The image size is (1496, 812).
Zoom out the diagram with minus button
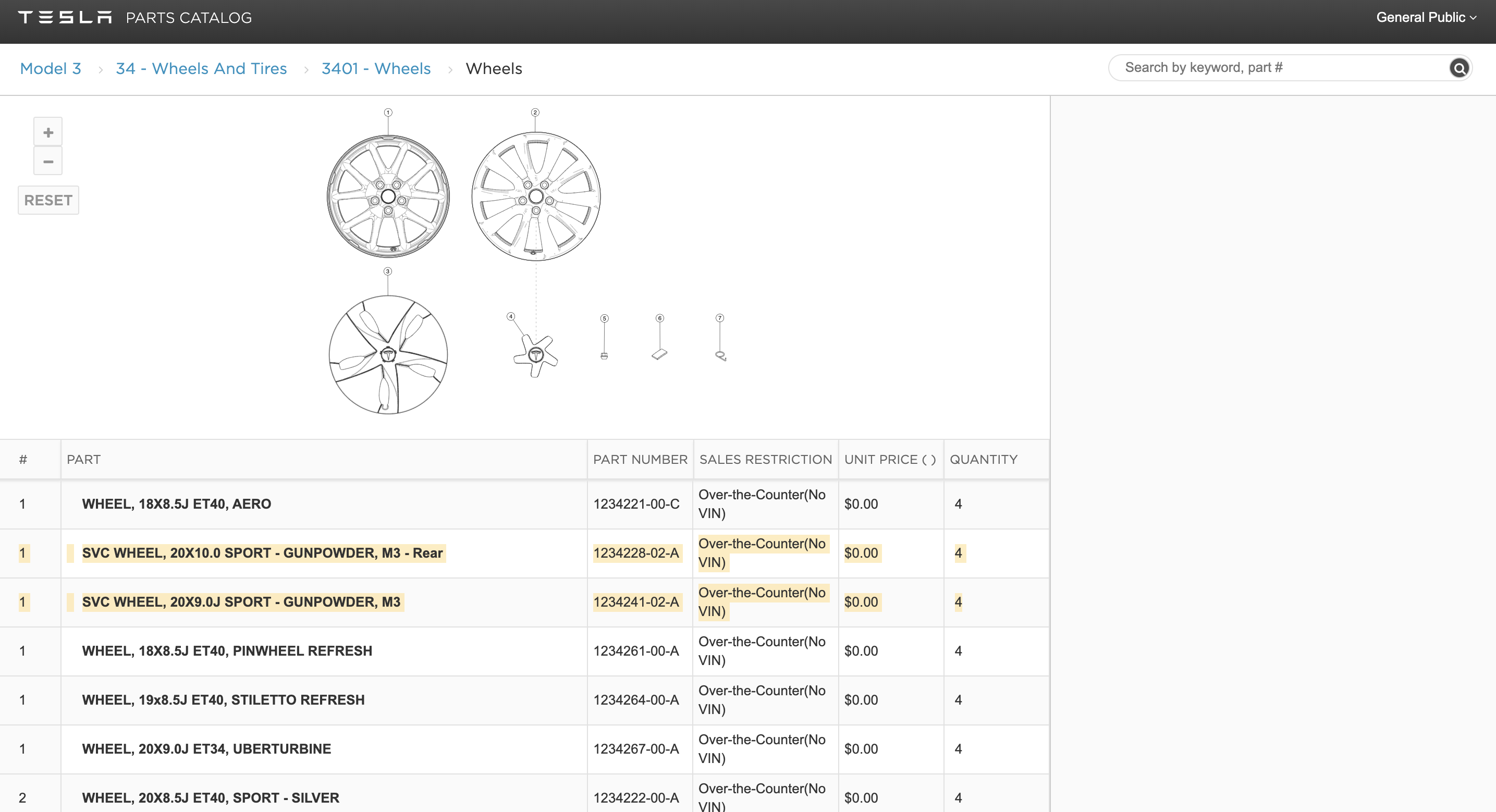click(x=48, y=161)
